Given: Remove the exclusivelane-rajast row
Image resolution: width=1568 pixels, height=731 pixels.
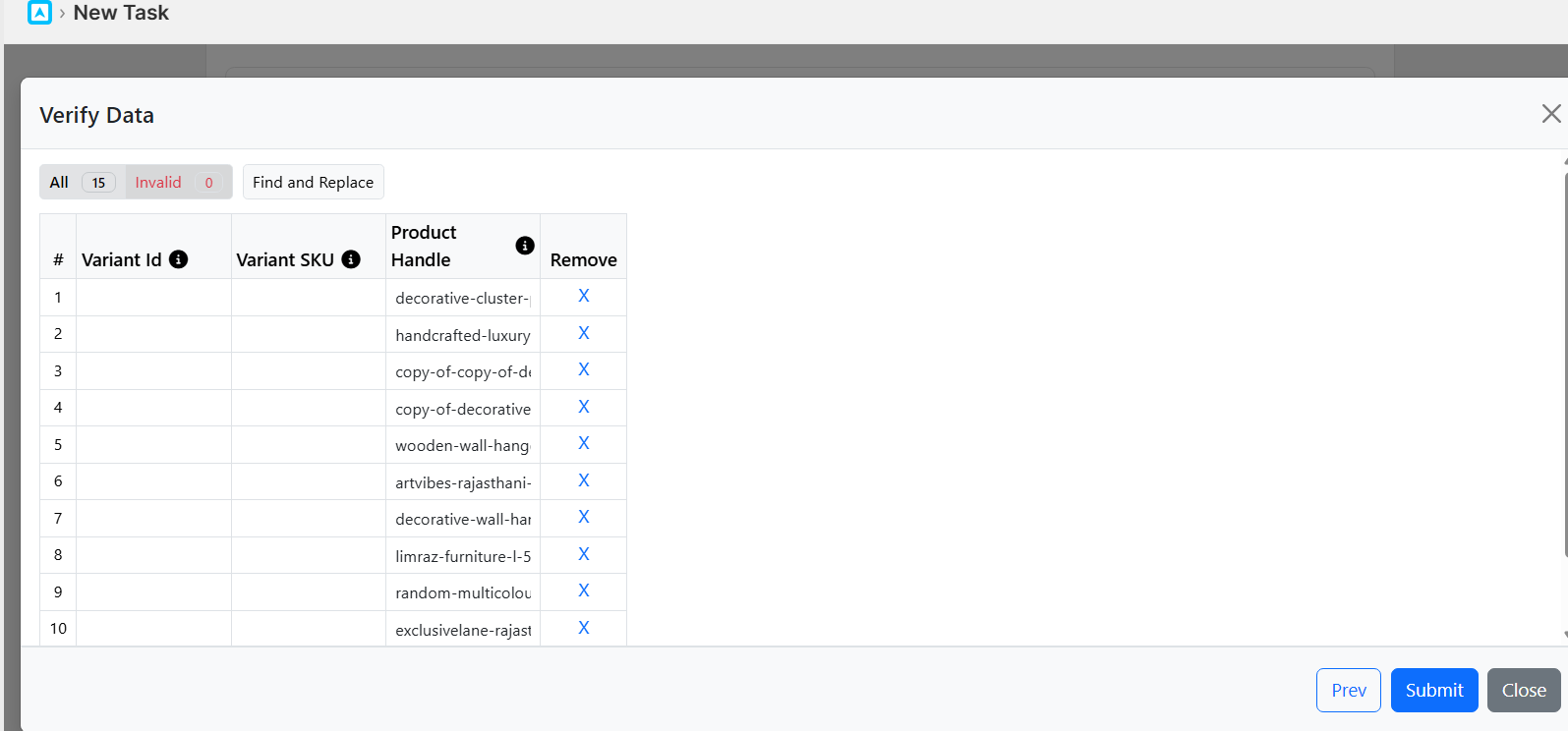Looking at the screenshot, I should [x=584, y=628].
